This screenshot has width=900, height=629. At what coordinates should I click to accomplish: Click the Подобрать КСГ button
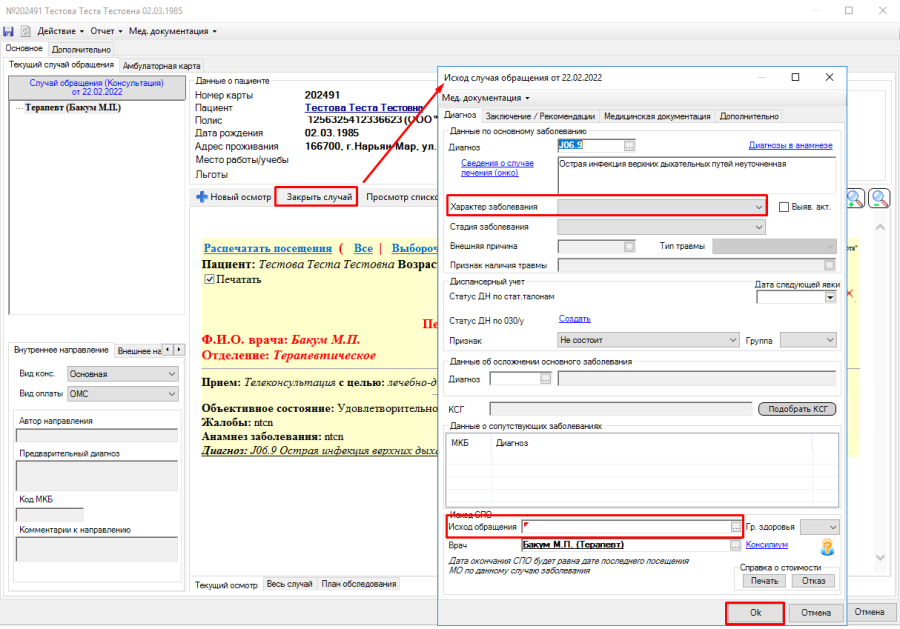797,409
